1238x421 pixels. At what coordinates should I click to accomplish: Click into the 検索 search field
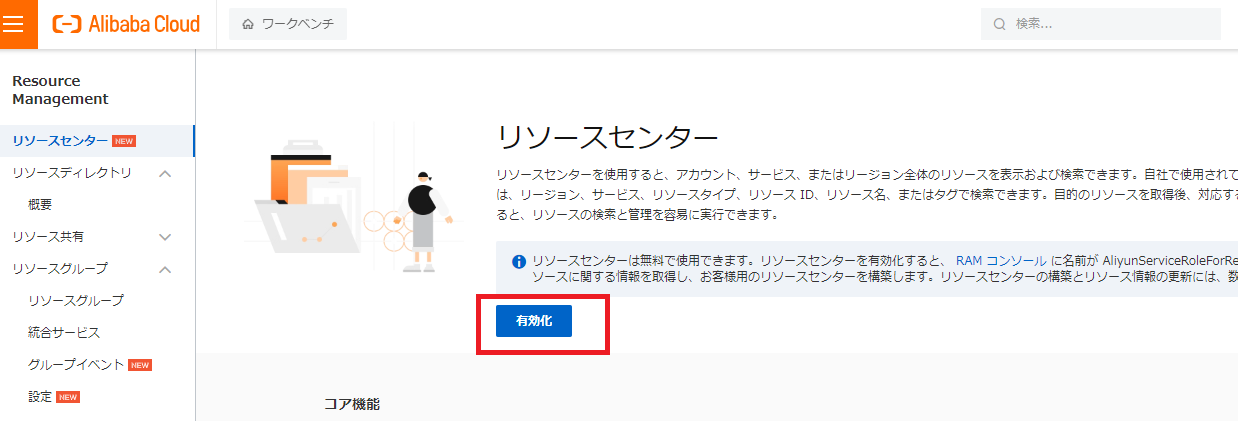[x=1100, y=24]
